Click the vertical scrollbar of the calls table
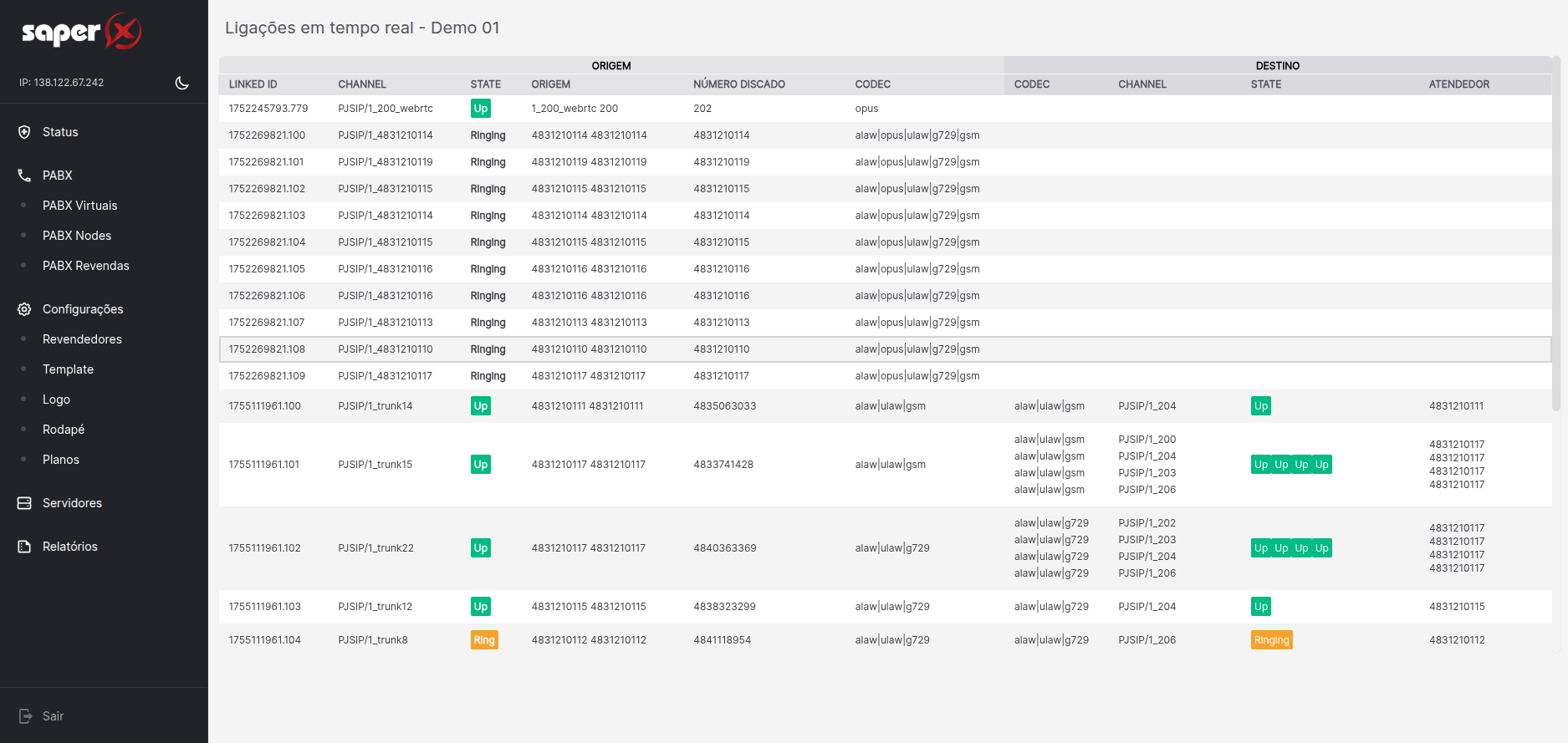Screen dimensions: 1568x743 point(1555,234)
